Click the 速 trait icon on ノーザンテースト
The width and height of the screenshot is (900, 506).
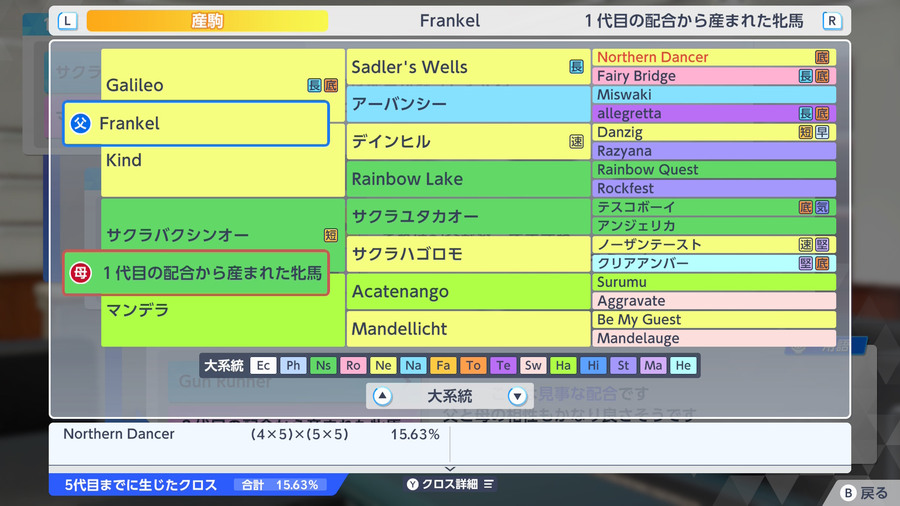(806, 245)
